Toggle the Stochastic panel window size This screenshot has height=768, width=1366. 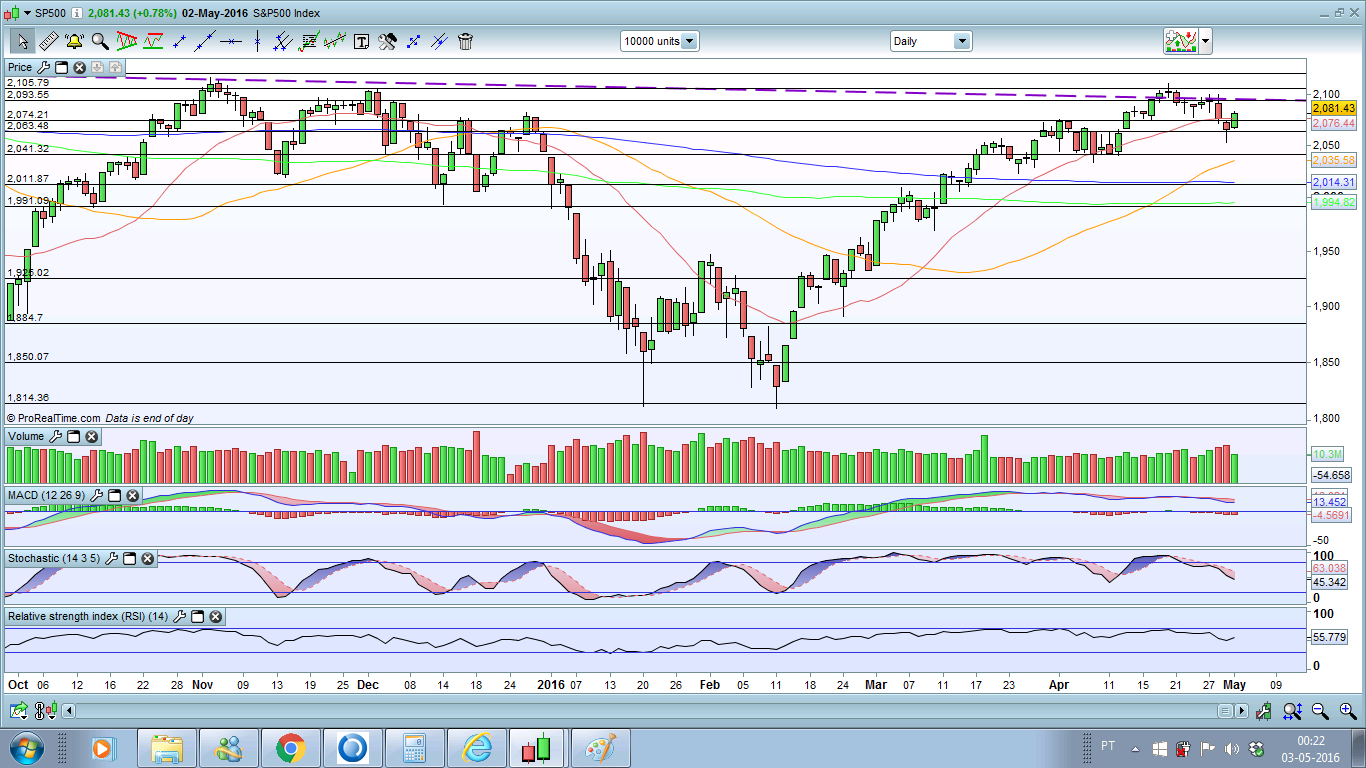(x=129, y=558)
